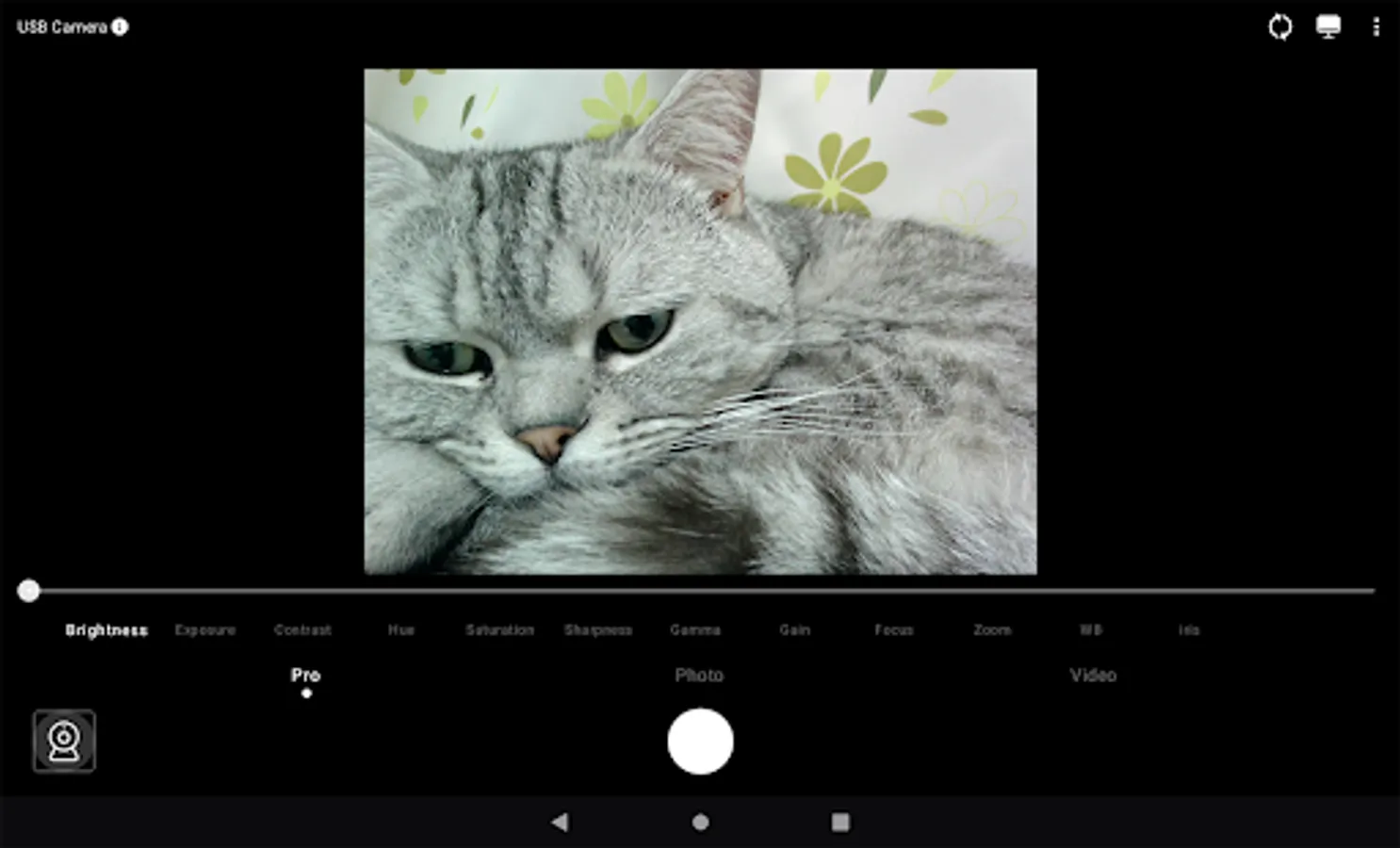Switch to Photo mode

pos(699,675)
